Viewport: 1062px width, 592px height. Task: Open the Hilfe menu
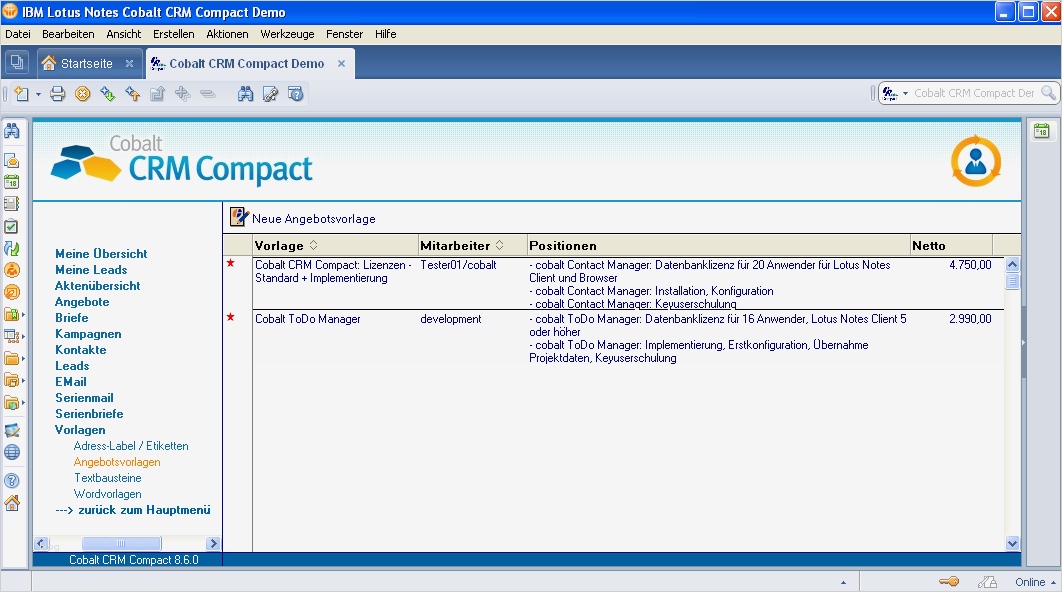[x=385, y=34]
